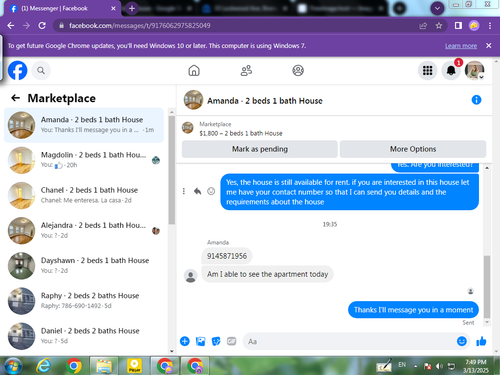The height and width of the screenshot is (375, 500).
Task: Click chat messages scrollbar thumb
Action: pos(487,287)
